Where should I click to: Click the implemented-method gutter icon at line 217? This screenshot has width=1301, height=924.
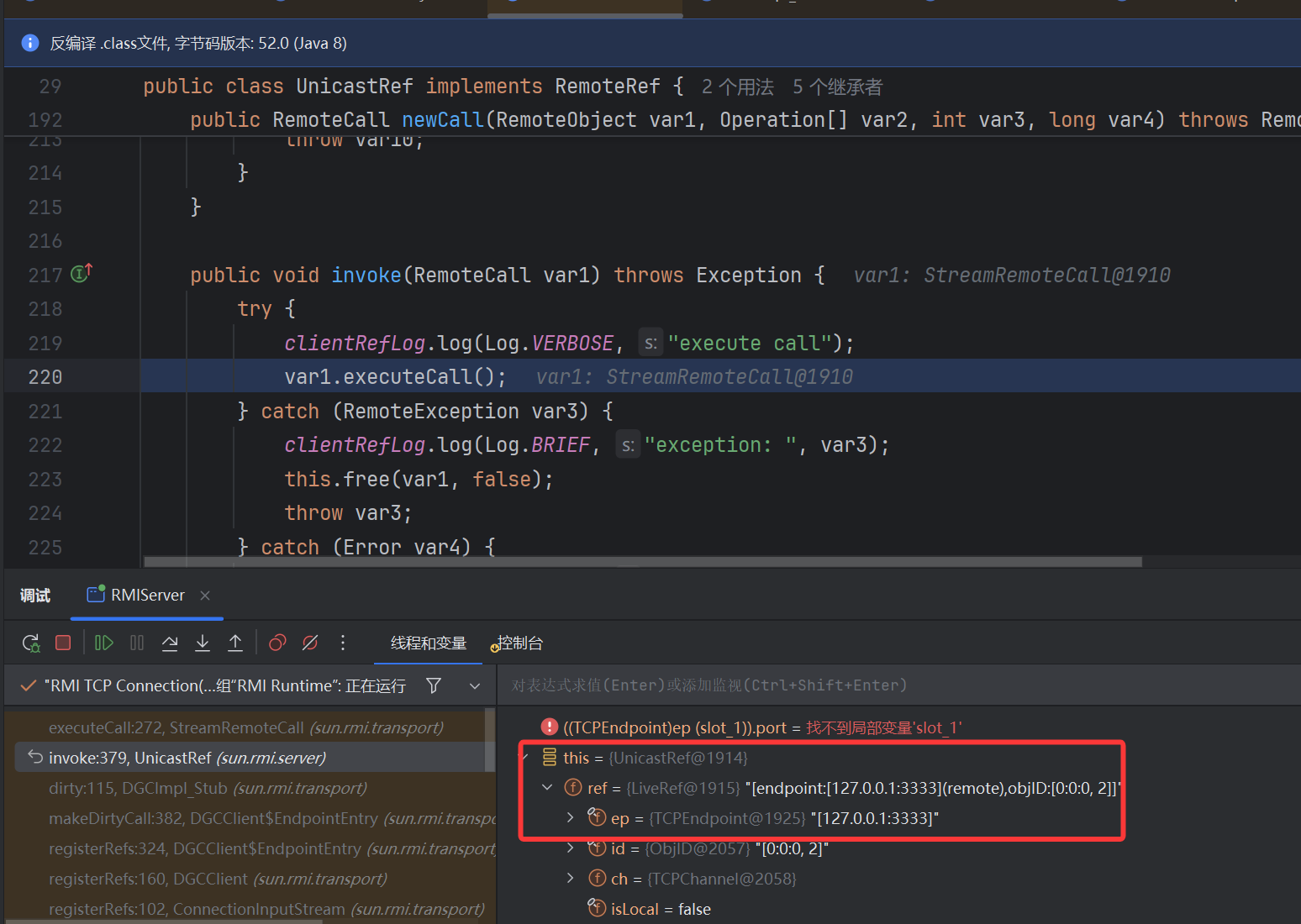pos(82,274)
